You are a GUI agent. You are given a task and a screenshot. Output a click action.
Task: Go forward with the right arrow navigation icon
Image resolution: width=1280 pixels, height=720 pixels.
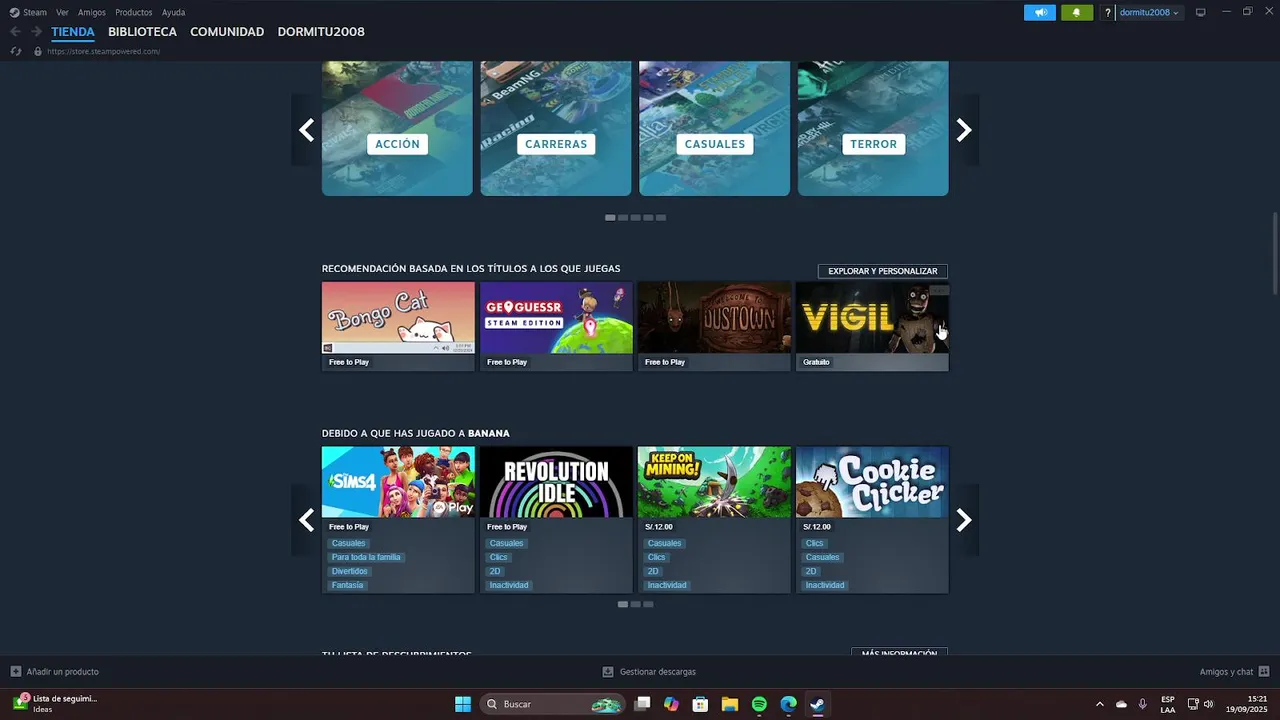point(36,32)
